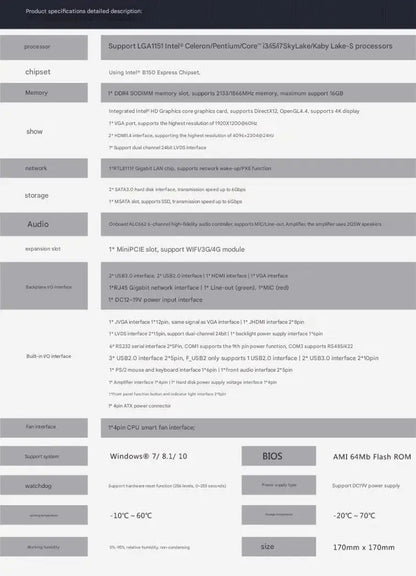Select the Fan interface label cell
This screenshot has height=576, width=416.
(44, 428)
